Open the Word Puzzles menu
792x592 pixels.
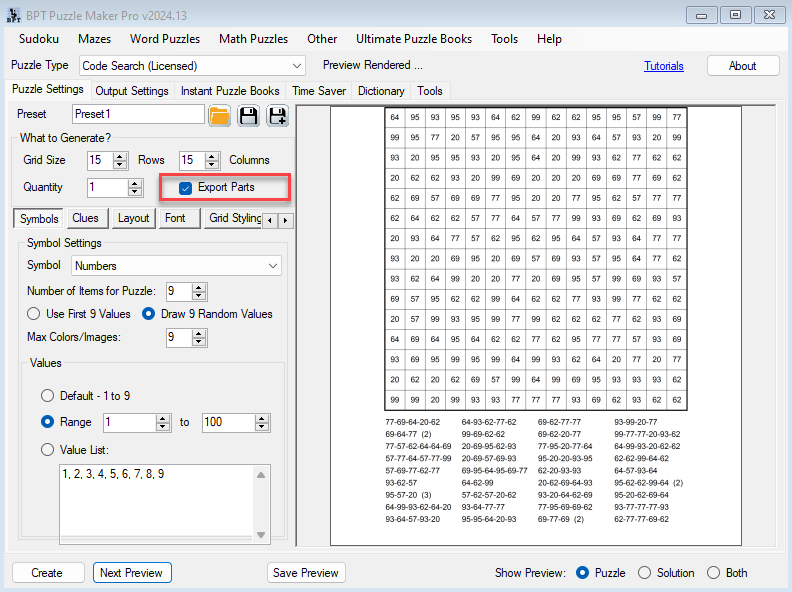165,39
